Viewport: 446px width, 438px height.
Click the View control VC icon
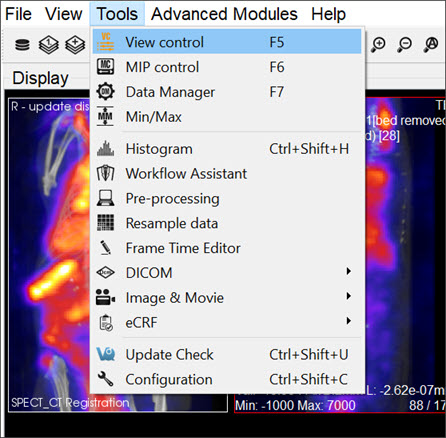106,42
